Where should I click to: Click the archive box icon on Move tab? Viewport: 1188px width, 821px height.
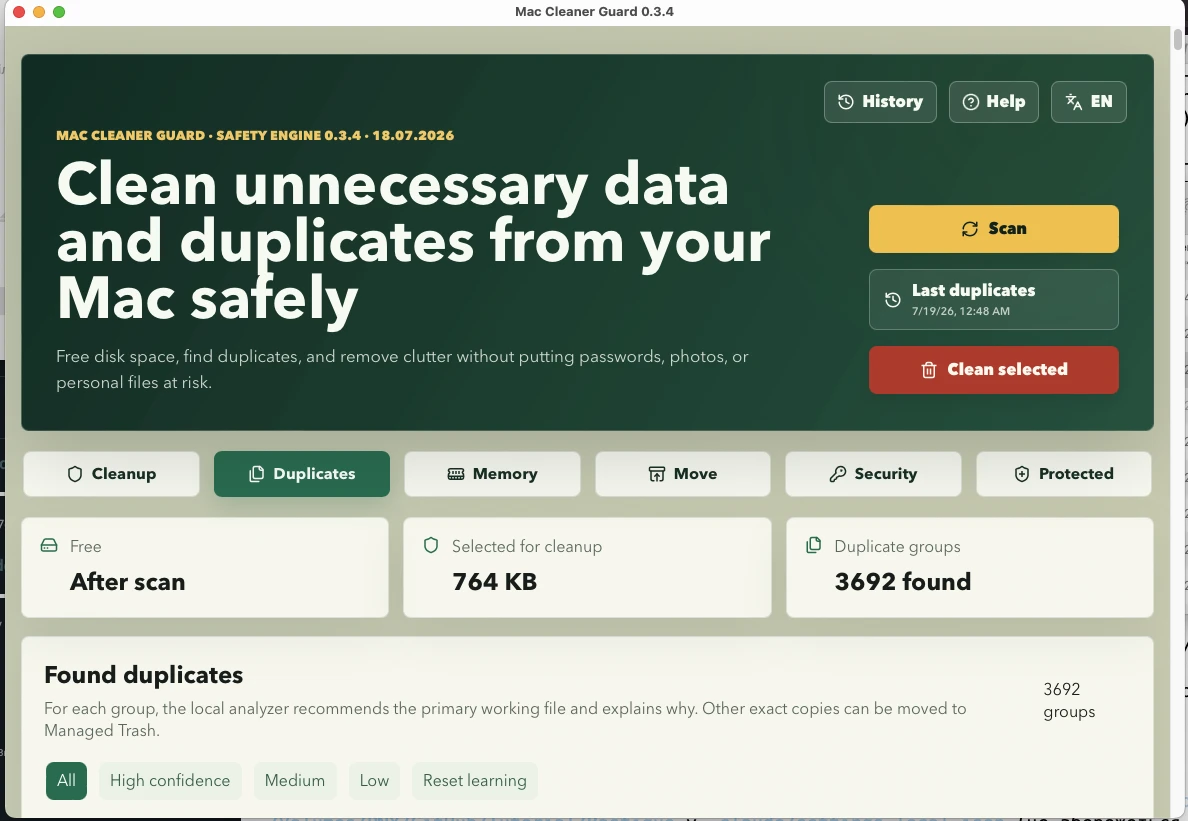(x=656, y=474)
